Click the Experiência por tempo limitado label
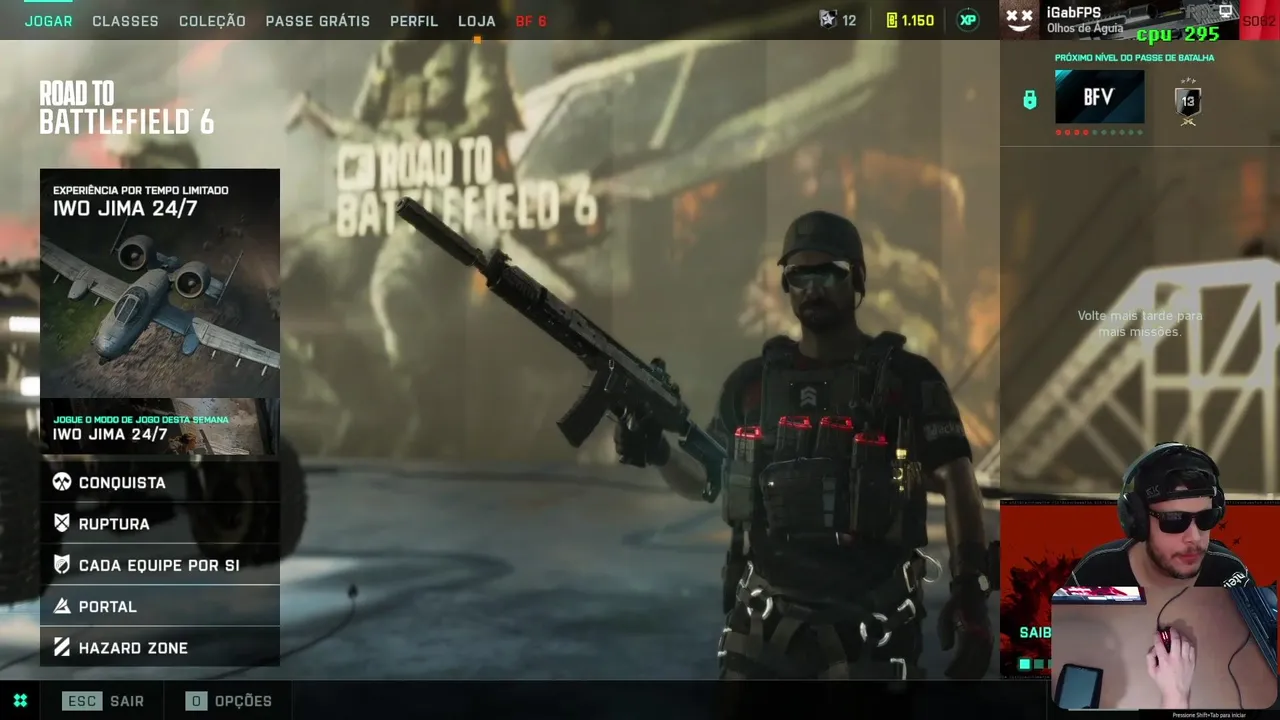Image resolution: width=1280 pixels, height=720 pixels. (141, 190)
